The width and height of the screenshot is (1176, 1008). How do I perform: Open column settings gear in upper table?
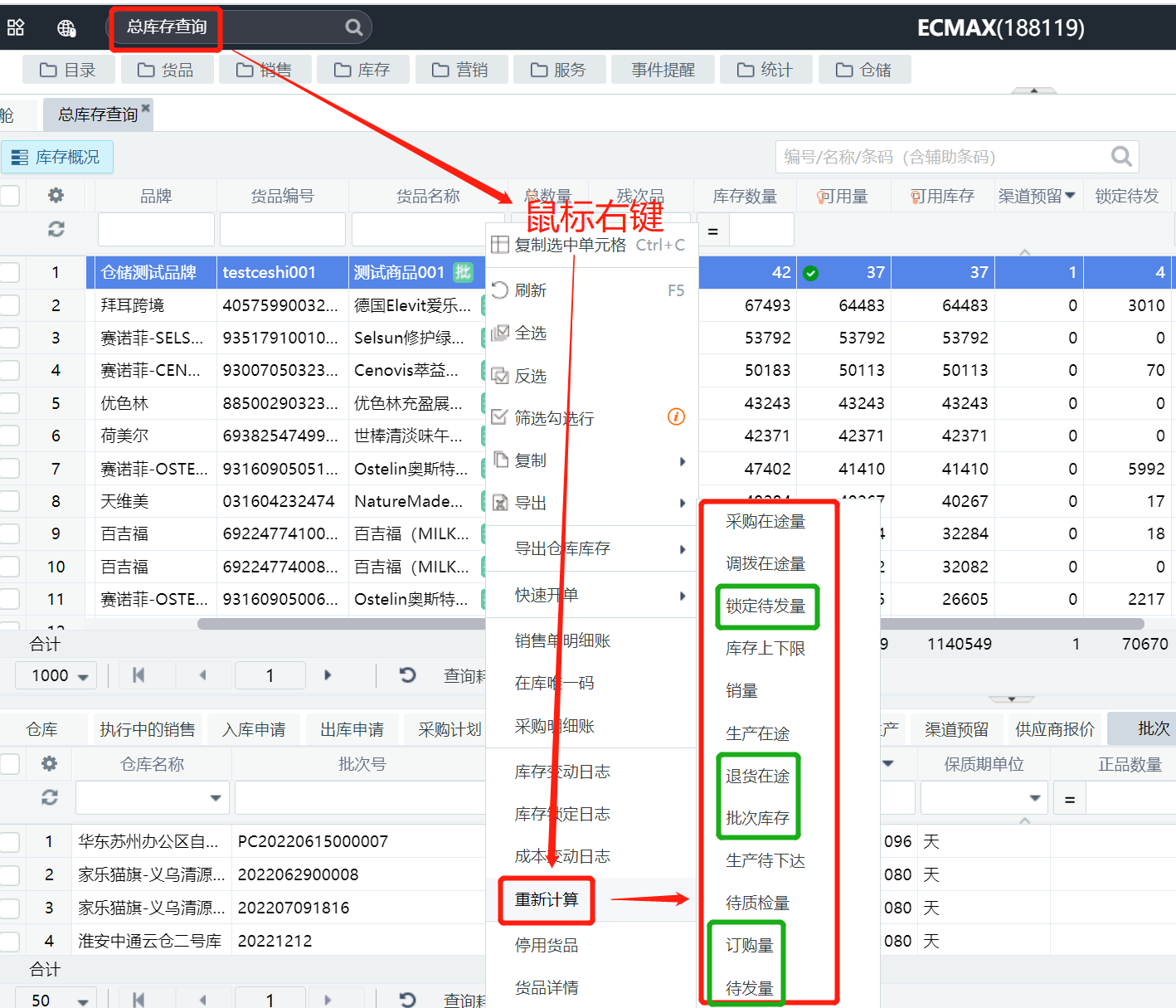pos(56,195)
